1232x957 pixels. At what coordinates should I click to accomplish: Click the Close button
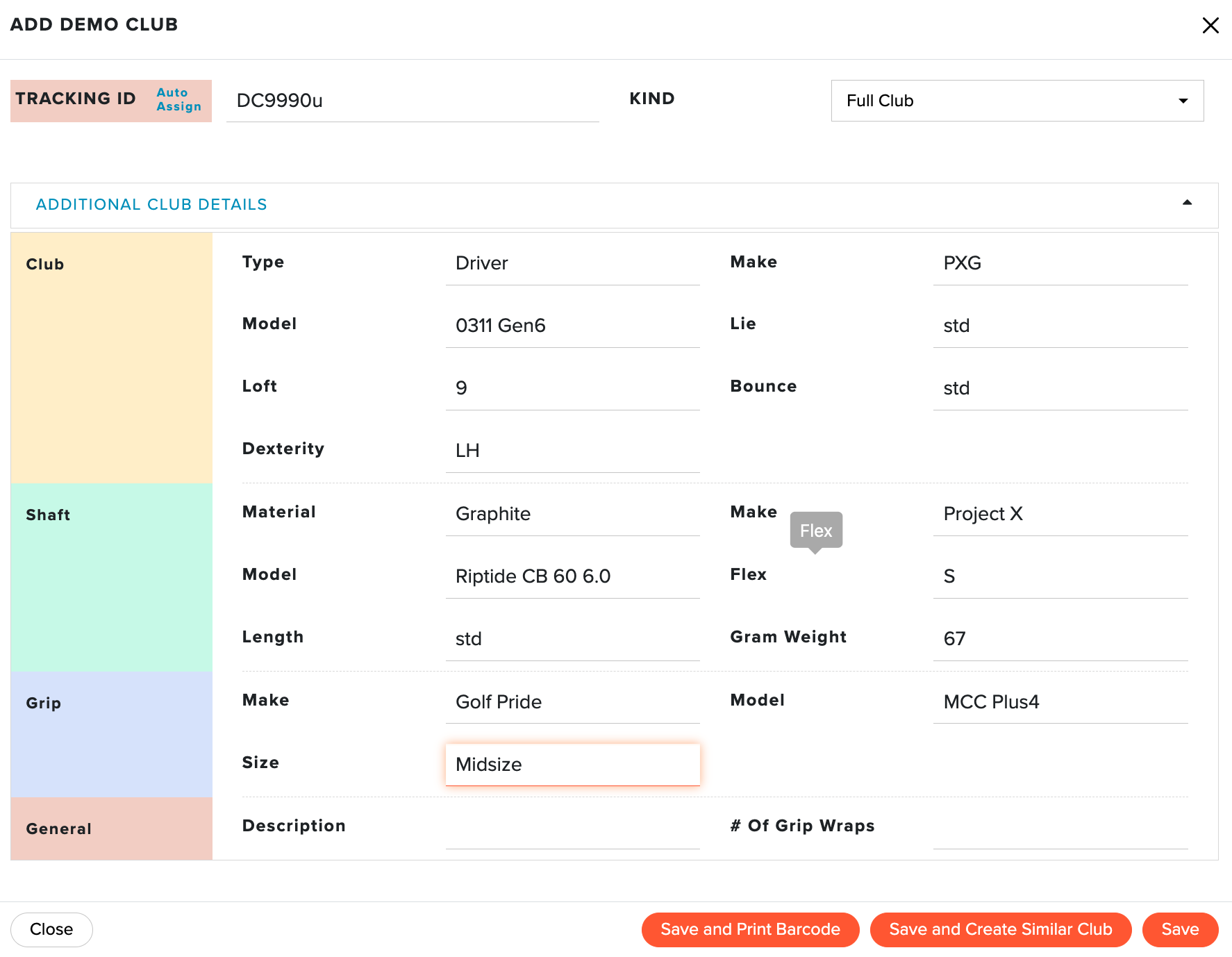coord(51,929)
